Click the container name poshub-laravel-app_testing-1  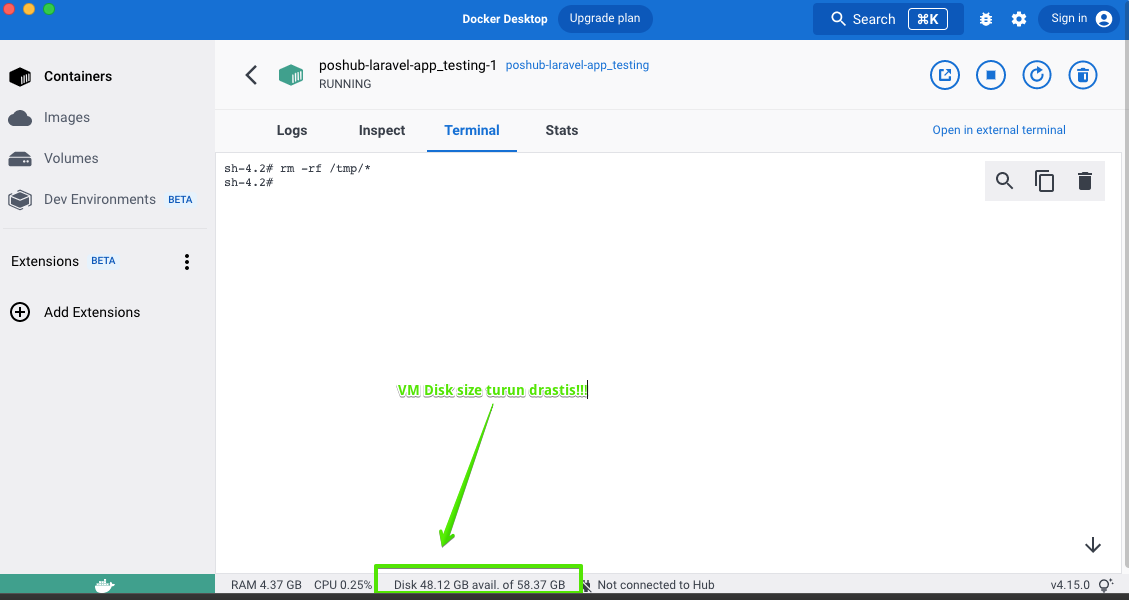(408, 66)
